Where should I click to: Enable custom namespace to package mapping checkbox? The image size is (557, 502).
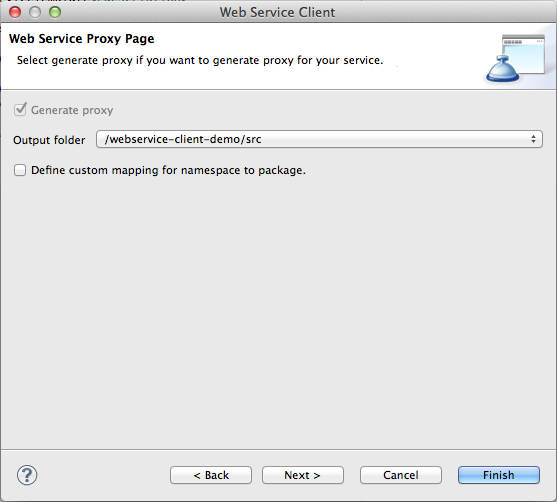(20, 170)
